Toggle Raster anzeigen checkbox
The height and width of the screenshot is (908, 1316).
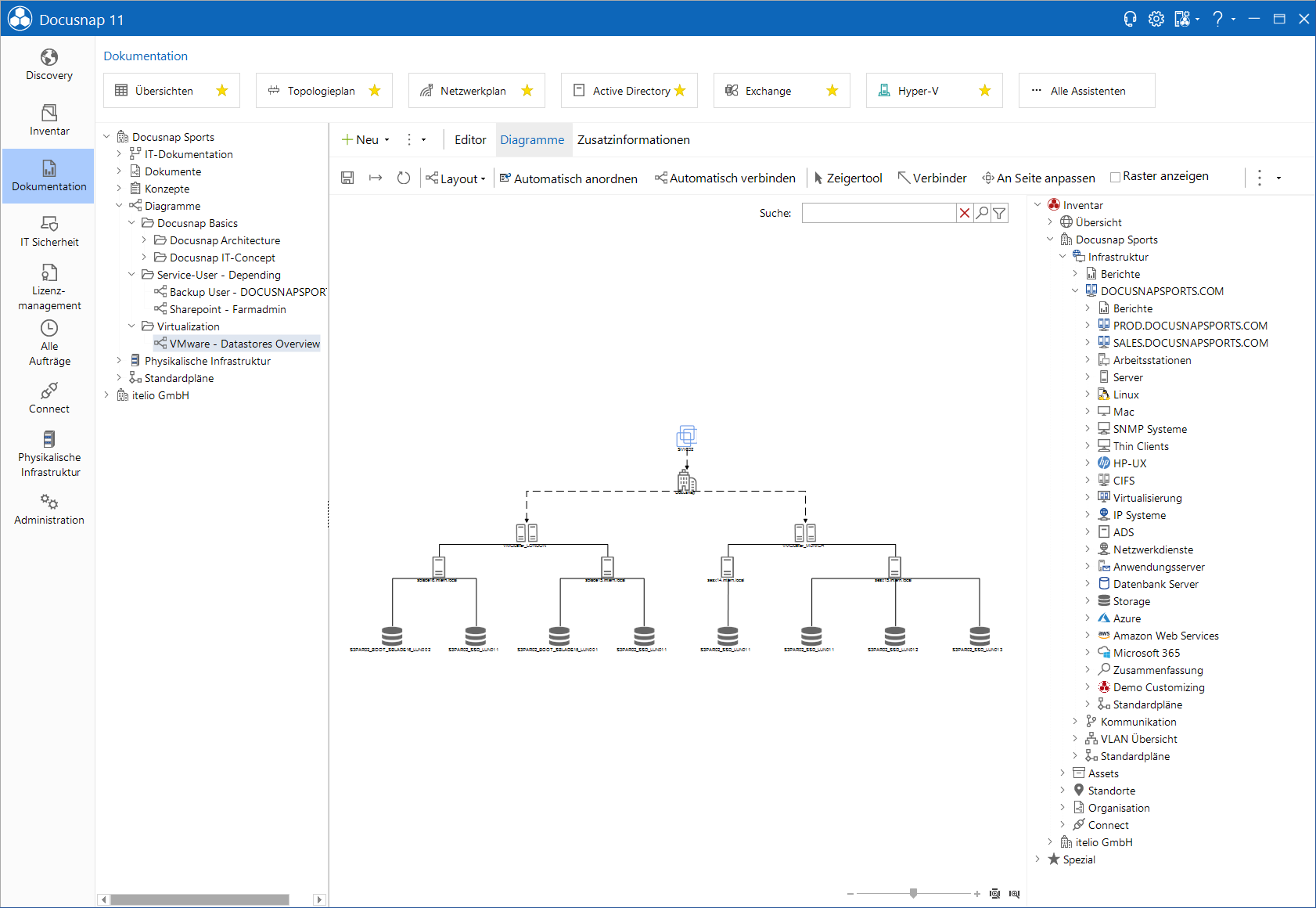click(x=1116, y=177)
